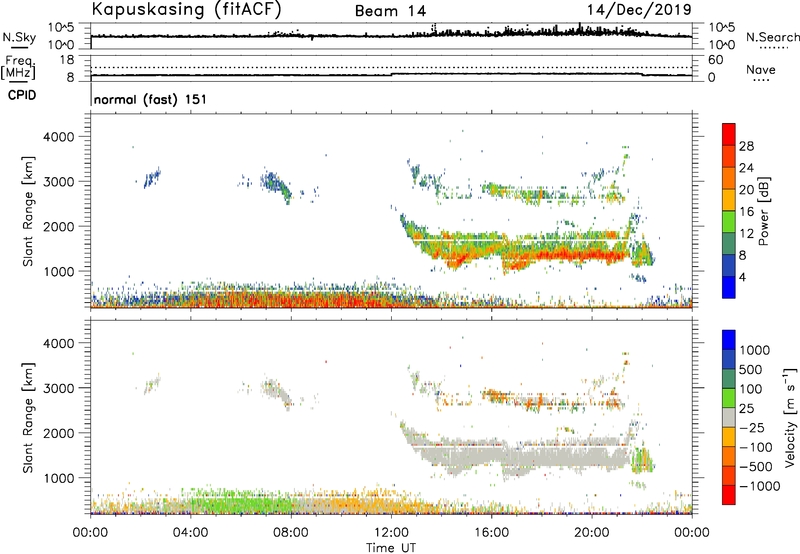Pick the gray -25 to 25 Velocity swatch
Viewport: 800px width, 554px height.
(729, 418)
